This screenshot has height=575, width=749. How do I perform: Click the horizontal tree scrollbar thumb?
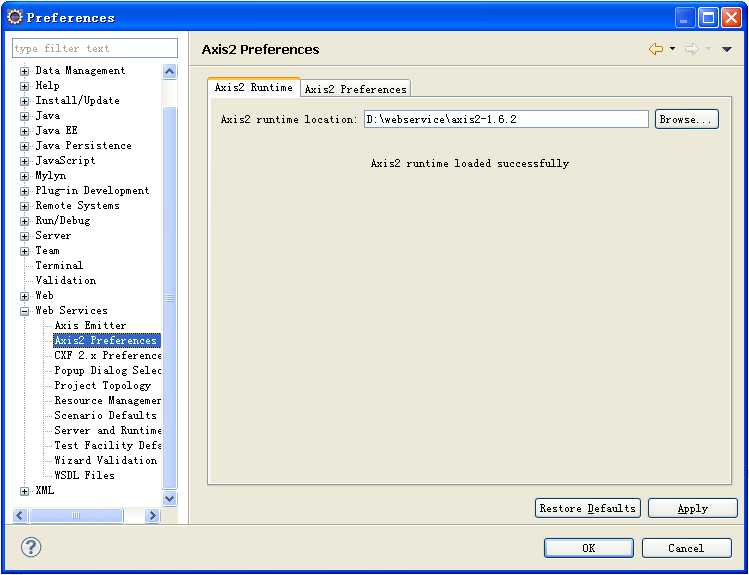pos(76,515)
